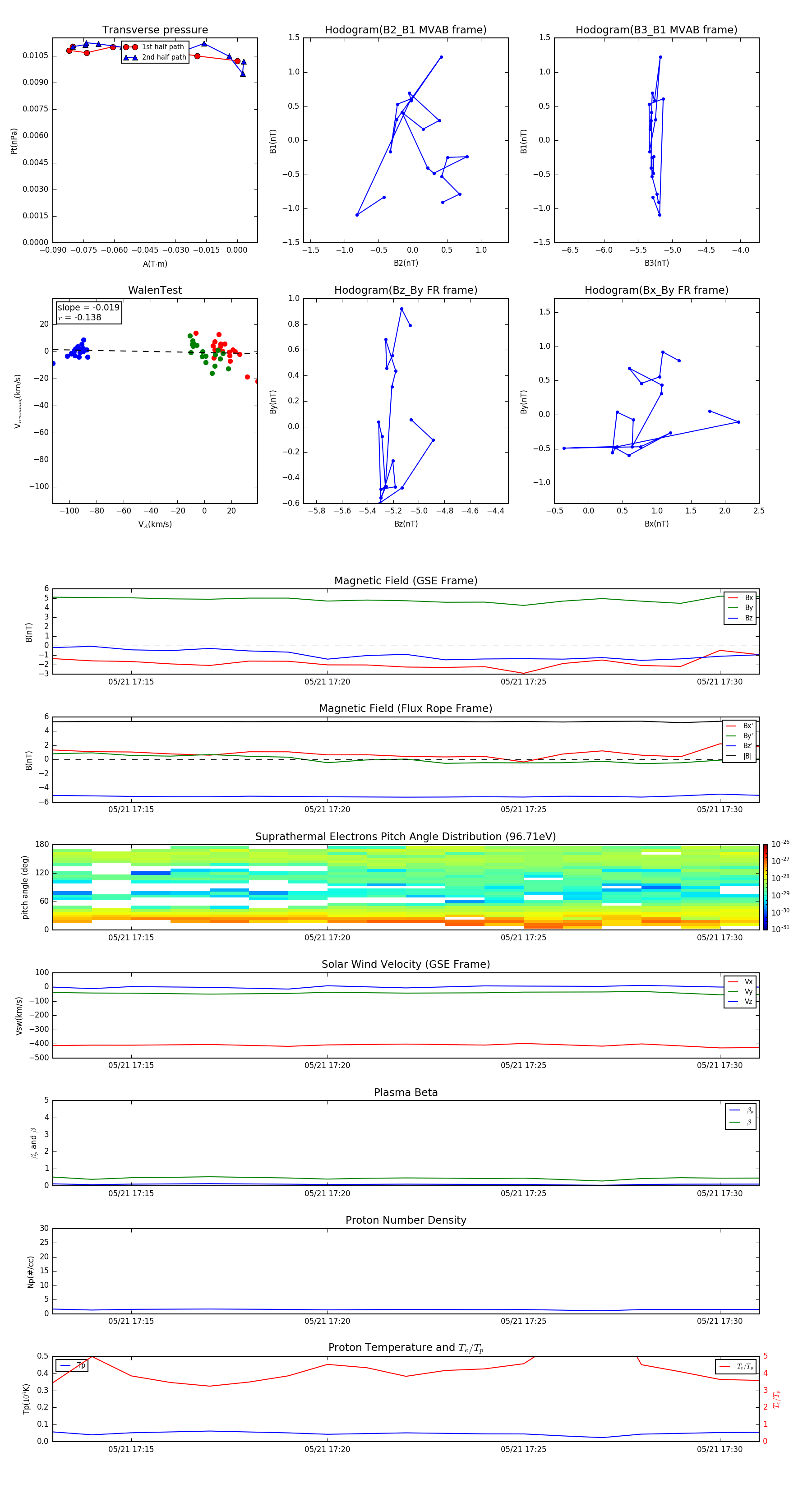Click the 'WalenTest' plot title
The width and height of the screenshot is (812, 1489).
155,290
